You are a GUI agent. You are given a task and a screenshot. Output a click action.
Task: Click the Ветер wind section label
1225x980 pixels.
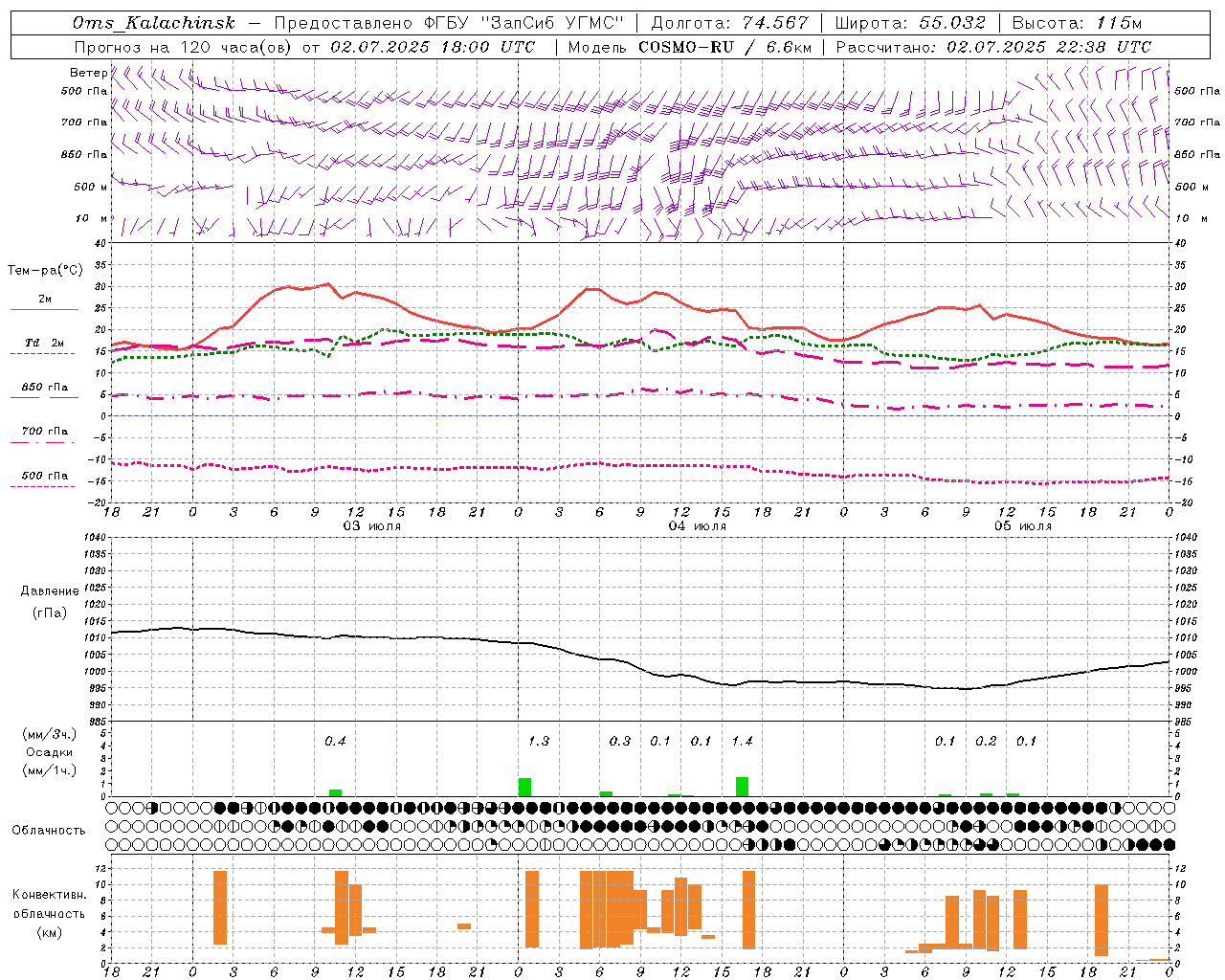(88, 73)
